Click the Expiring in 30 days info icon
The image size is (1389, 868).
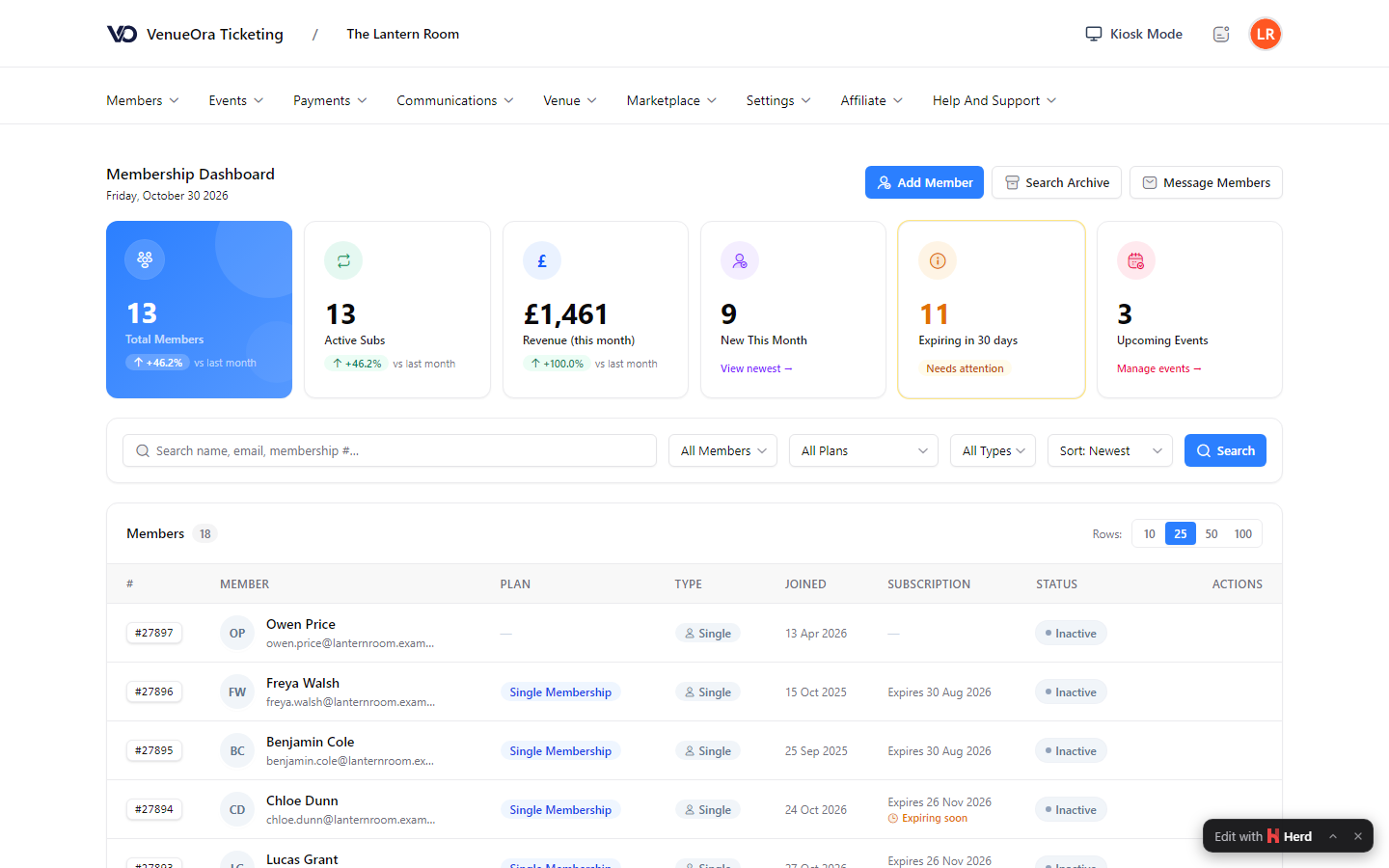[x=938, y=260]
